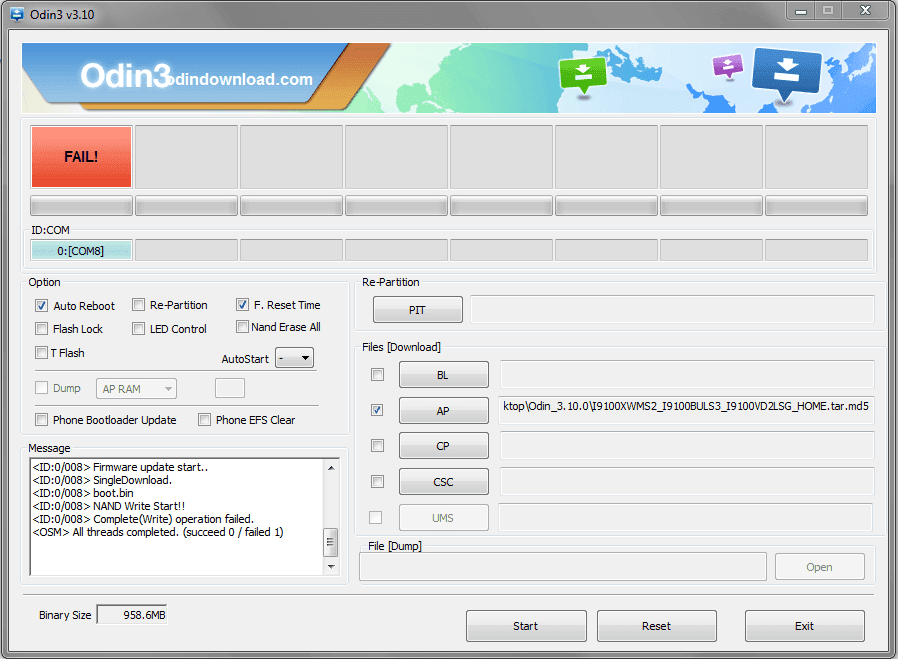
Task: Click the Start button
Action: click(526, 626)
